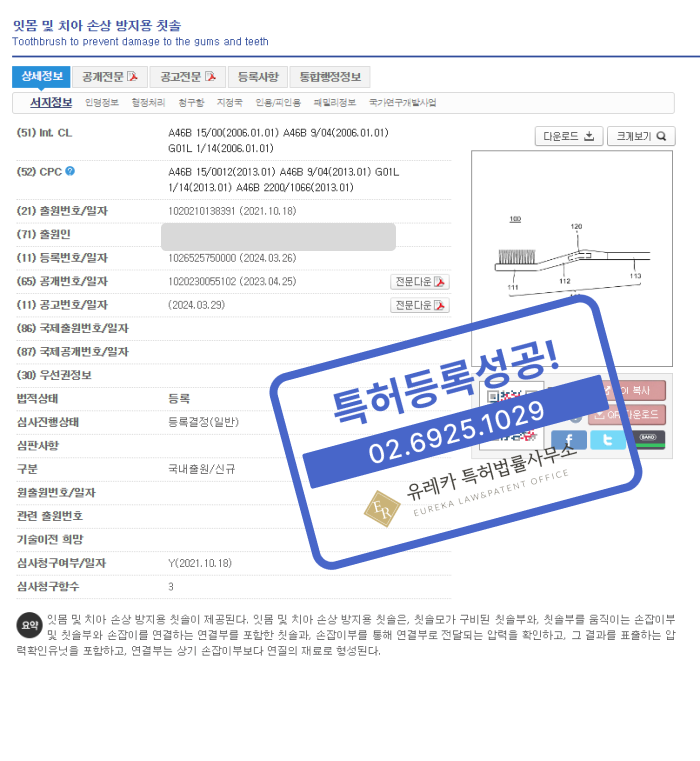Viewport: 700px width, 761px height.
Task: Open the 인용/피인용 sub-tab
Action: (278, 103)
